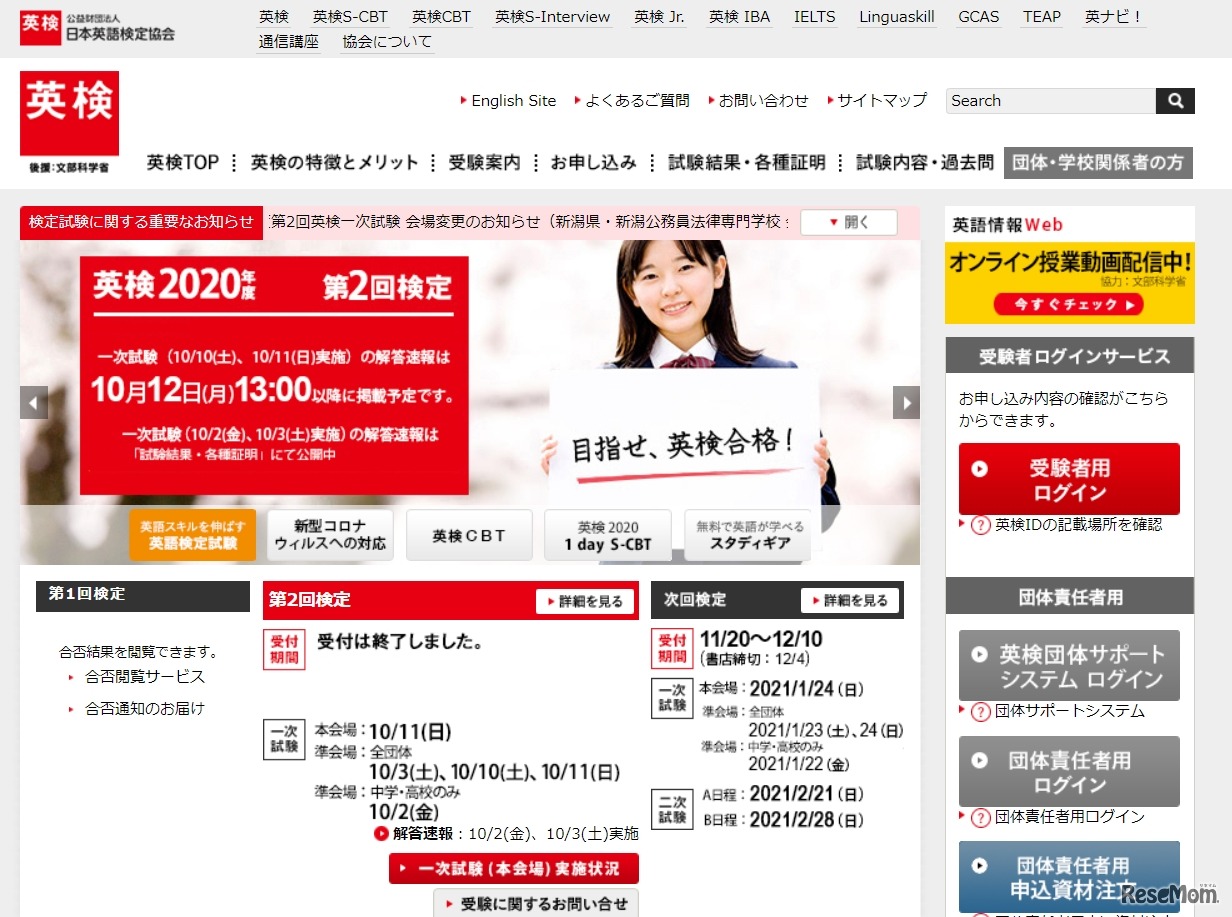
Task: Open 英検CBT top link
Action: (x=441, y=17)
